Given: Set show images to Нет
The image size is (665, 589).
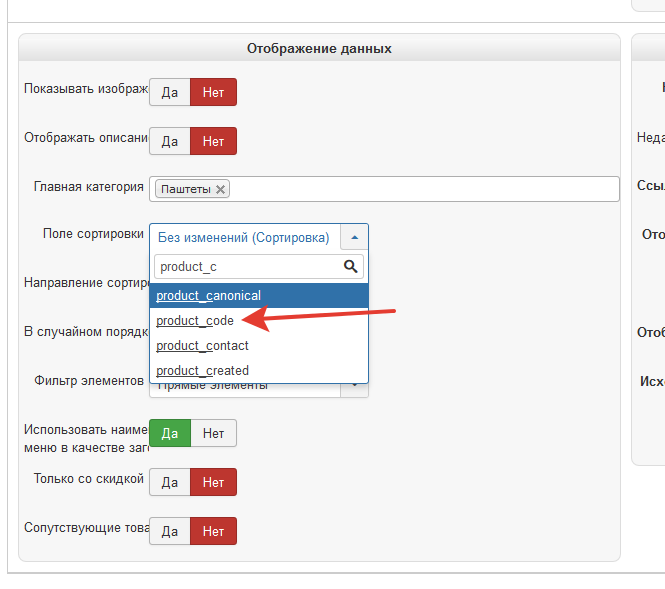Looking at the screenshot, I should point(213,93).
